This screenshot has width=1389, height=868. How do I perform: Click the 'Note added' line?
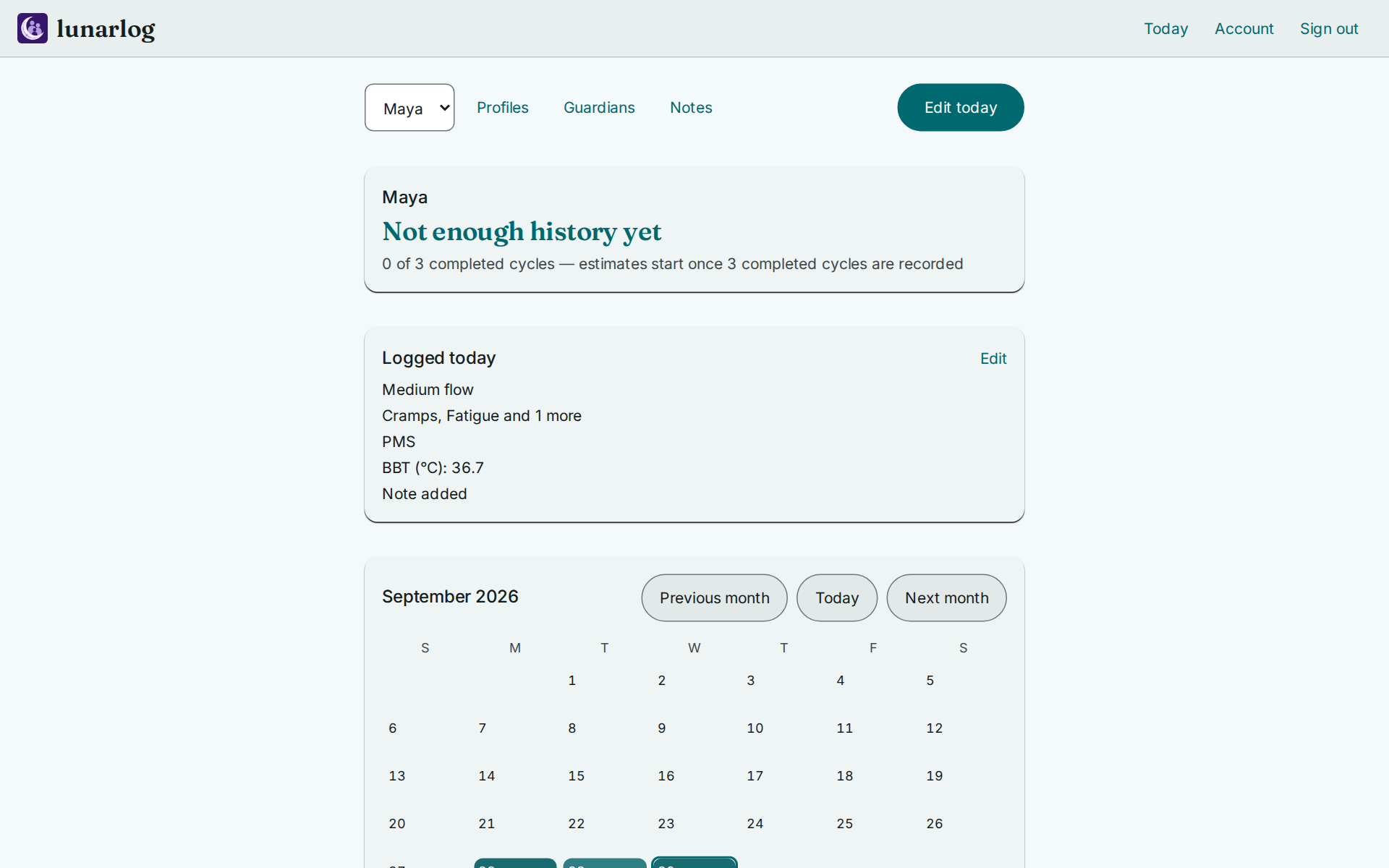(425, 494)
